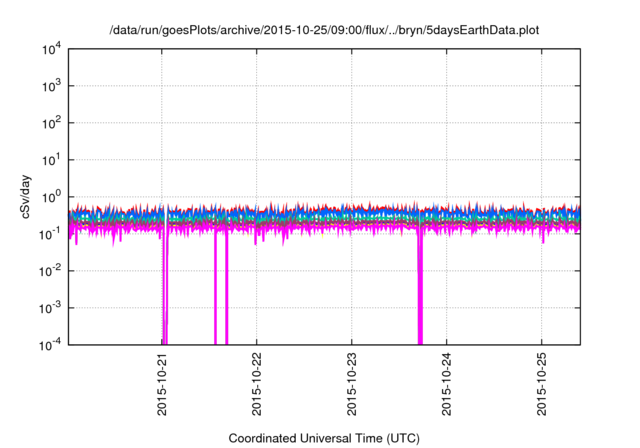This screenshot has width=640, height=448.
Task: Click the y-axis label 10^2
Action: tap(51, 123)
